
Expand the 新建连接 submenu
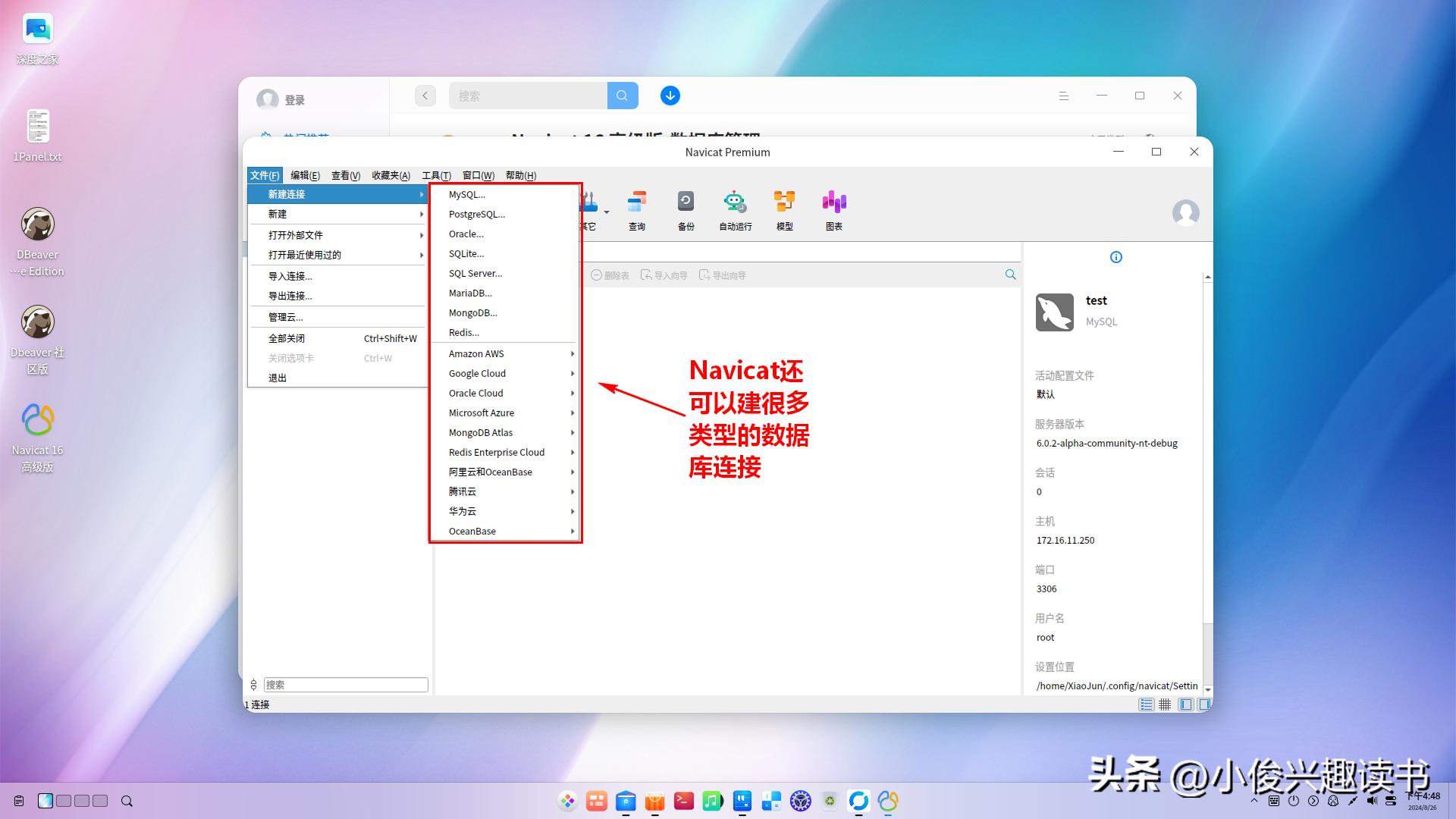point(337,194)
